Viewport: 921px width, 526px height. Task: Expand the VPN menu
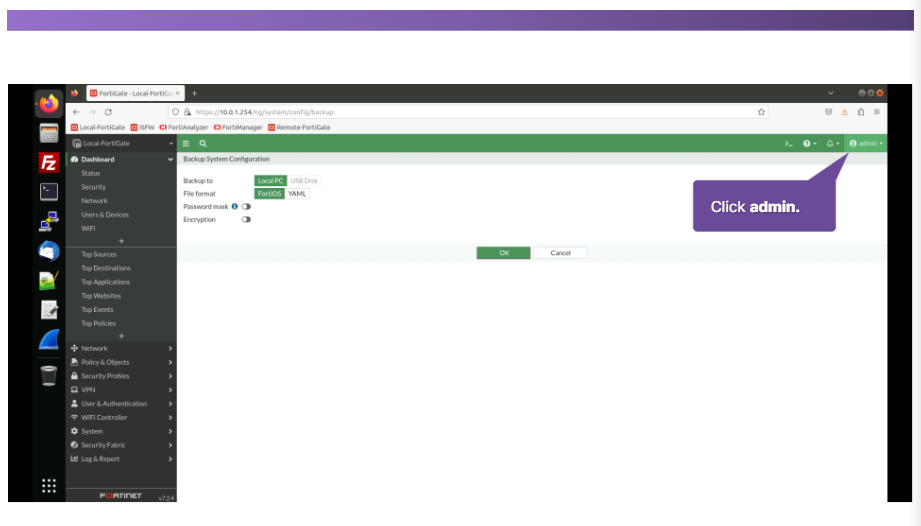122,390
